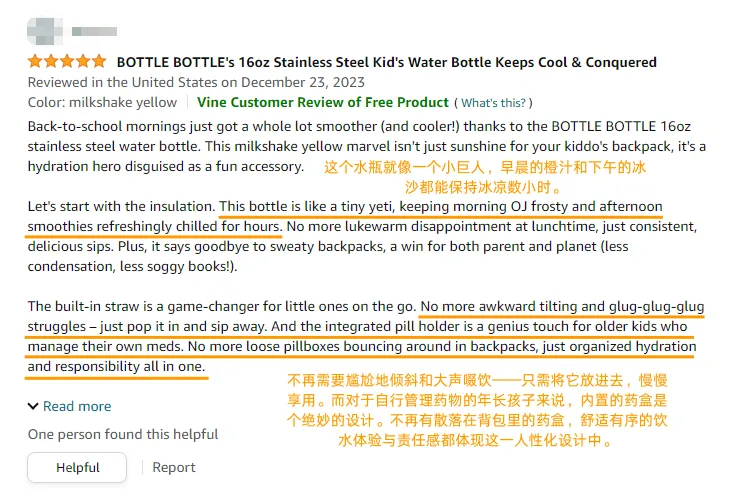
Task: Click Vine Customer Review of Free Product
Action: pos(322,102)
